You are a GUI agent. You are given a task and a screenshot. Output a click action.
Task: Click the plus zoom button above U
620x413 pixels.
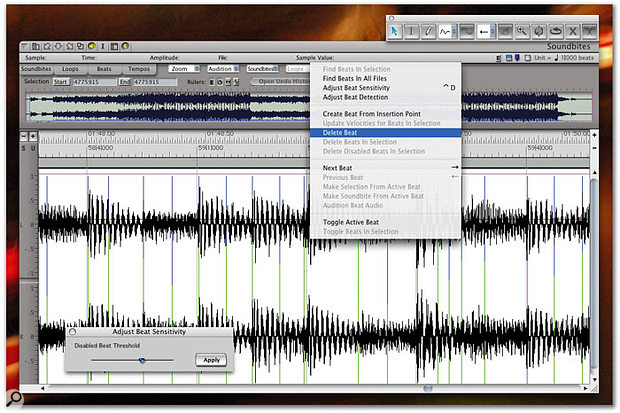click(x=33, y=136)
